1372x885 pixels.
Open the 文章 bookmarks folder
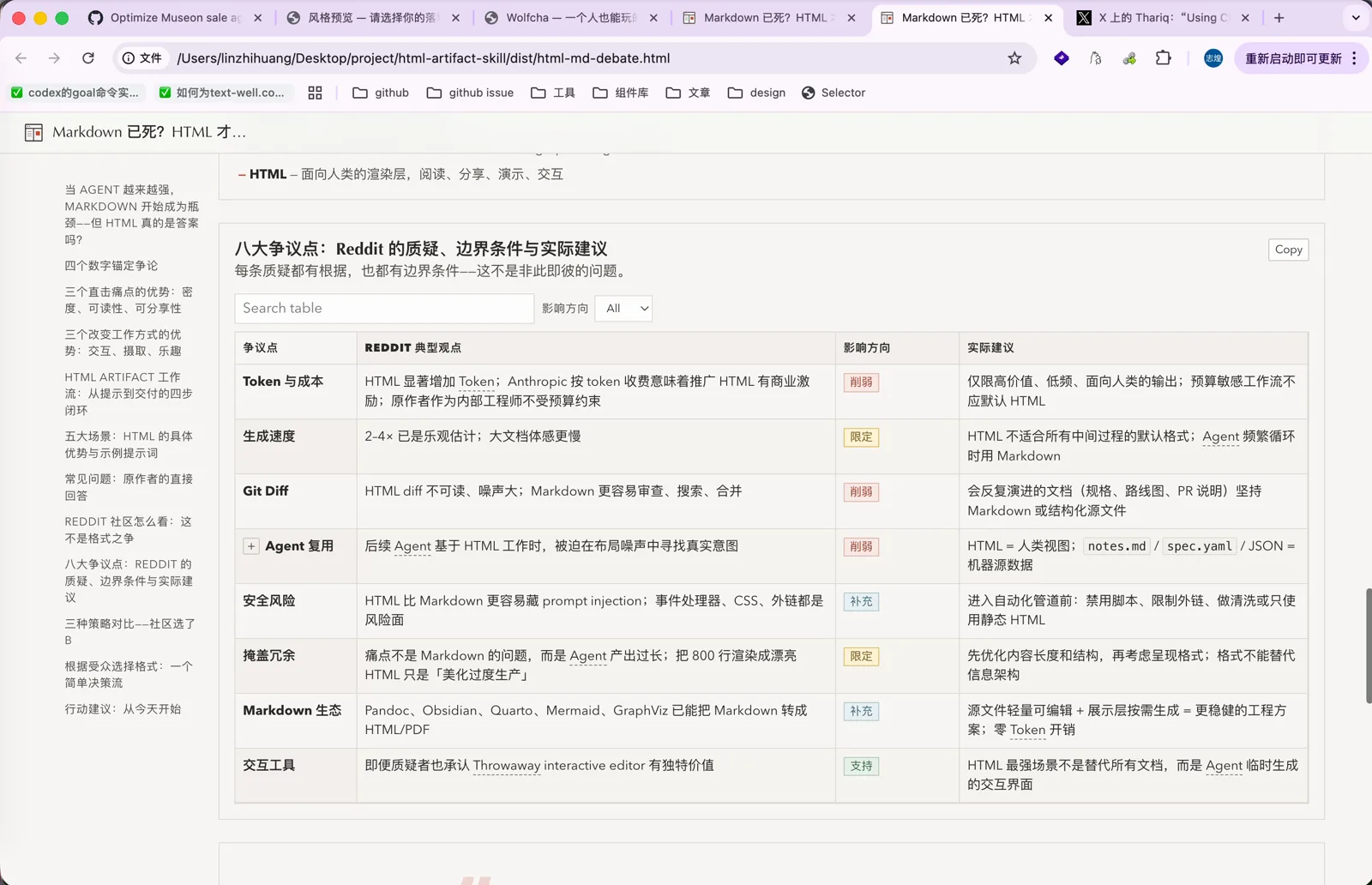coord(688,93)
